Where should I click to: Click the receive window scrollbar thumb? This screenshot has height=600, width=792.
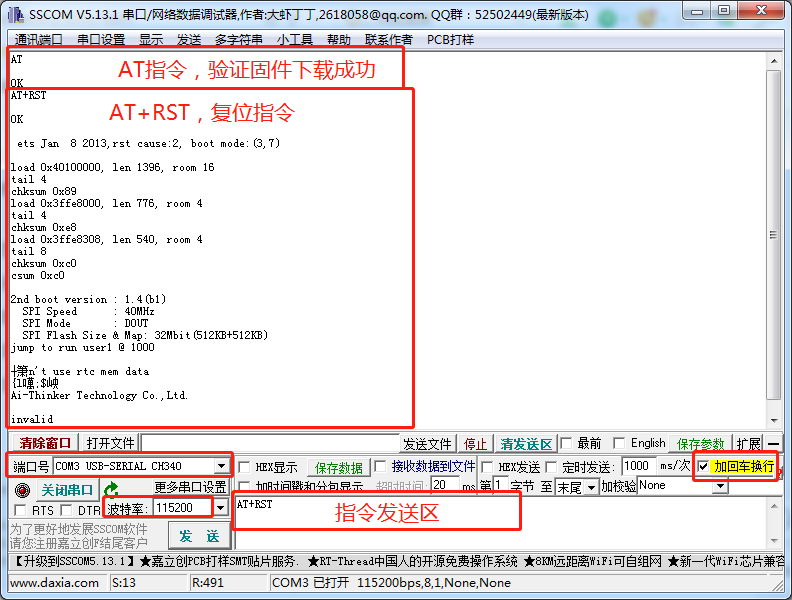coord(774,234)
